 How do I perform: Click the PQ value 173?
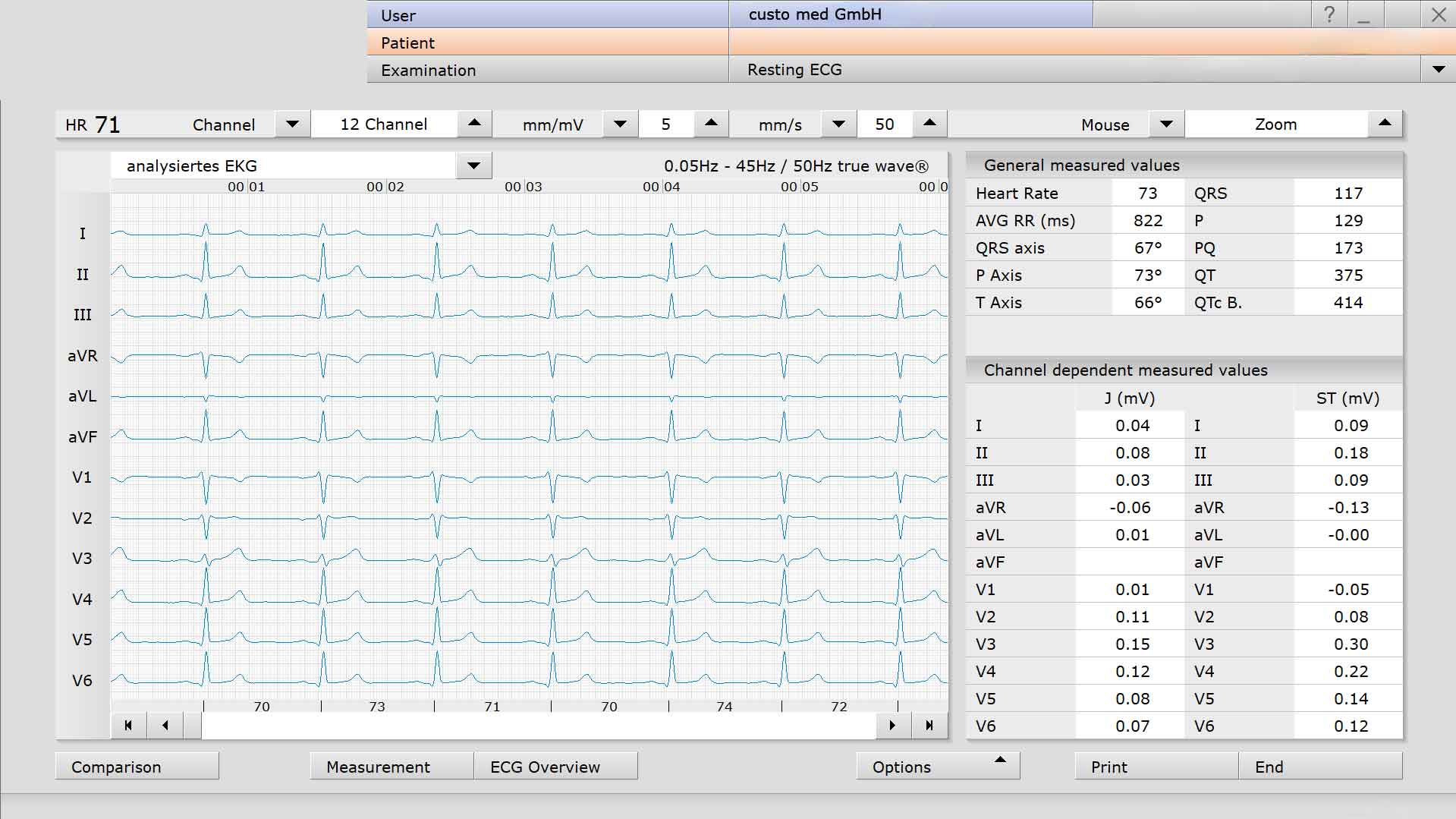pyautogui.click(x=1348, y=248)
